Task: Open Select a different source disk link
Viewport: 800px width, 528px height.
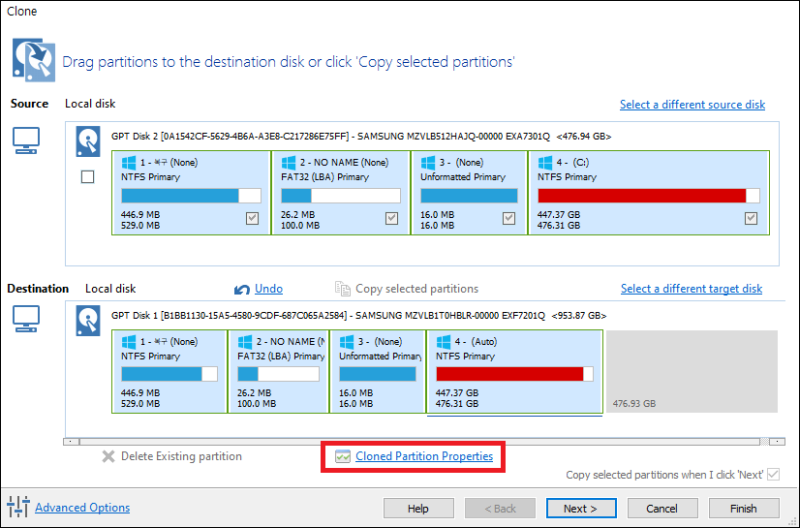Action: 692,105
